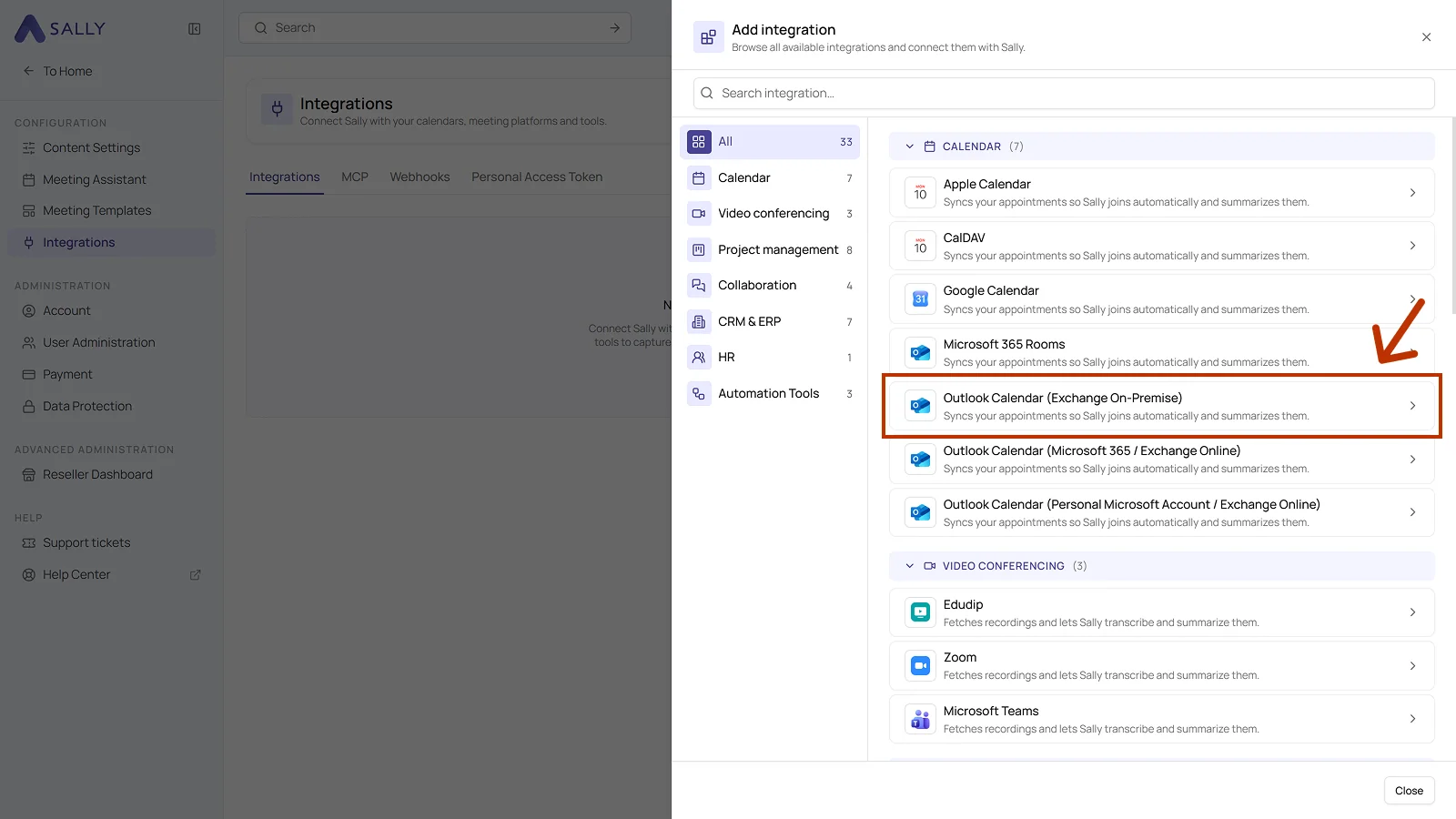This screenshot has height=819, width=1456.
Task: Select Google Calendar integration title
Action: click(x=991, y=290)
